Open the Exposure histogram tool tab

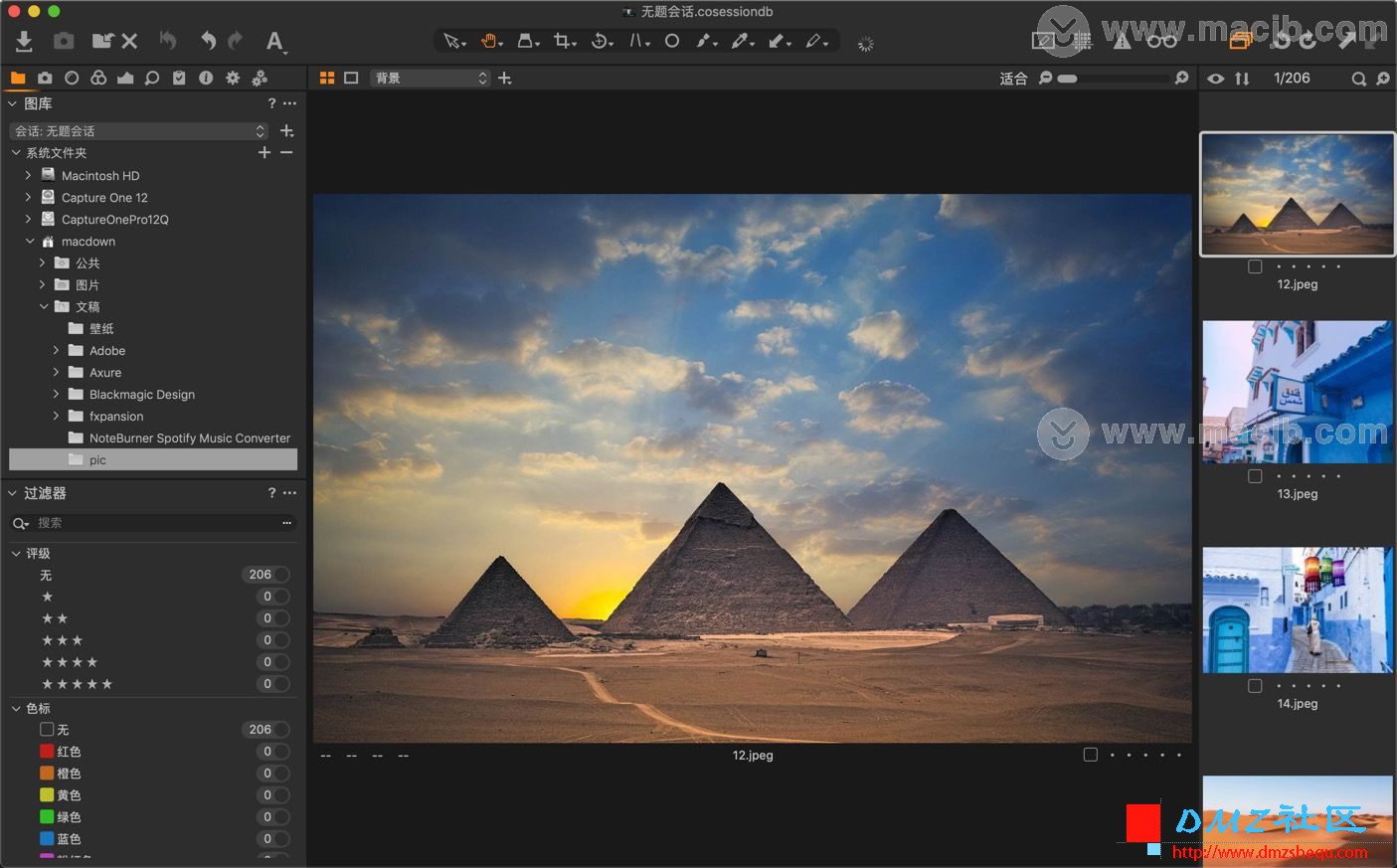(x=125, y=78)
